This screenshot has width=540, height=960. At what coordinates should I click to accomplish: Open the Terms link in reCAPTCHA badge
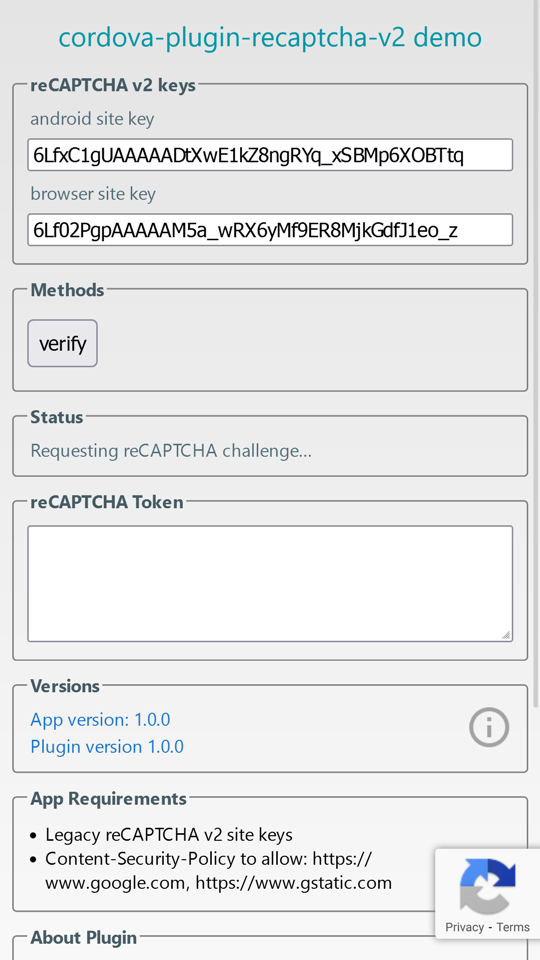513,927
